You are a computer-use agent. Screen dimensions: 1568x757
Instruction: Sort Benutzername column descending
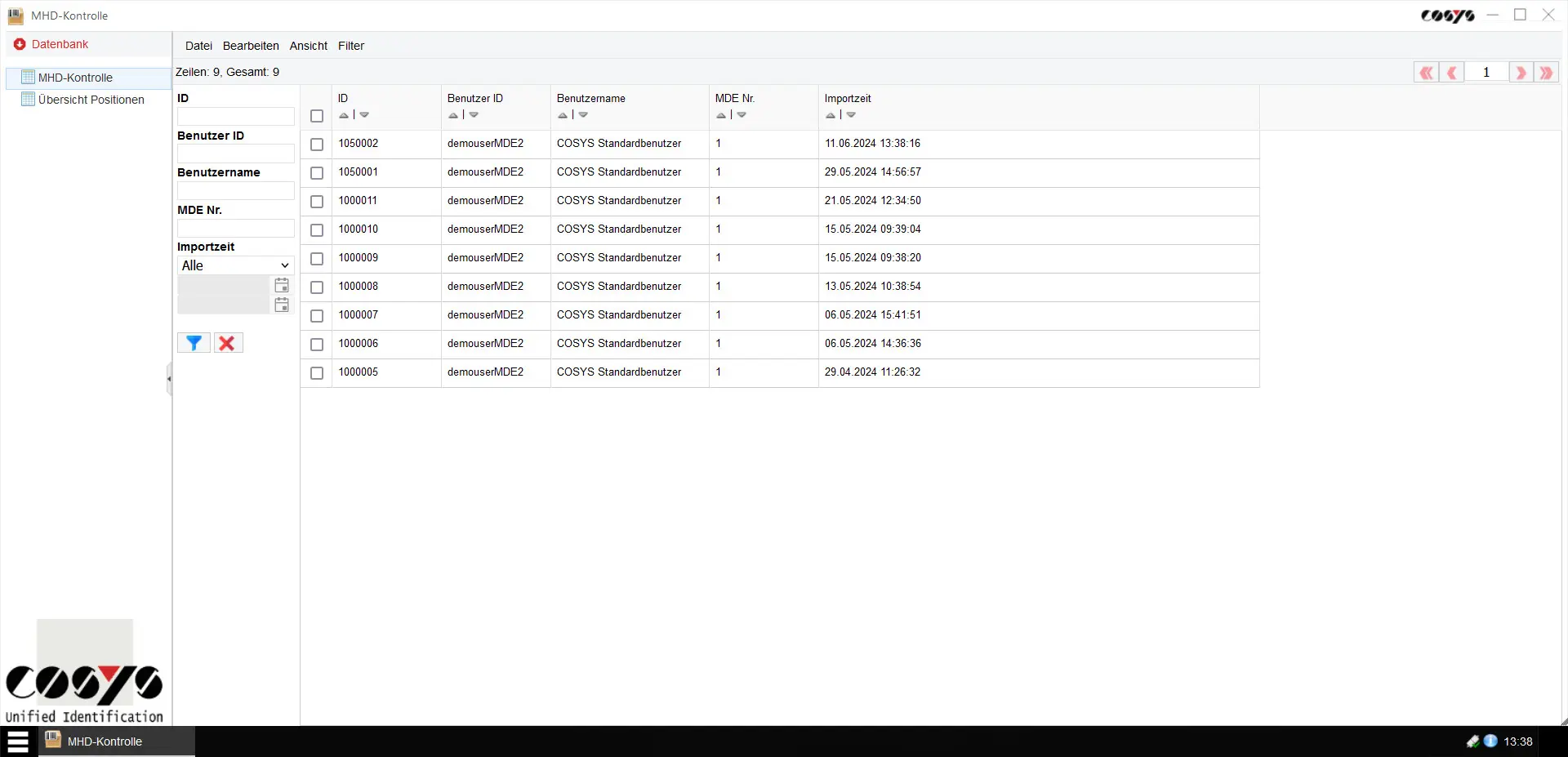click(x=583, y=115)
